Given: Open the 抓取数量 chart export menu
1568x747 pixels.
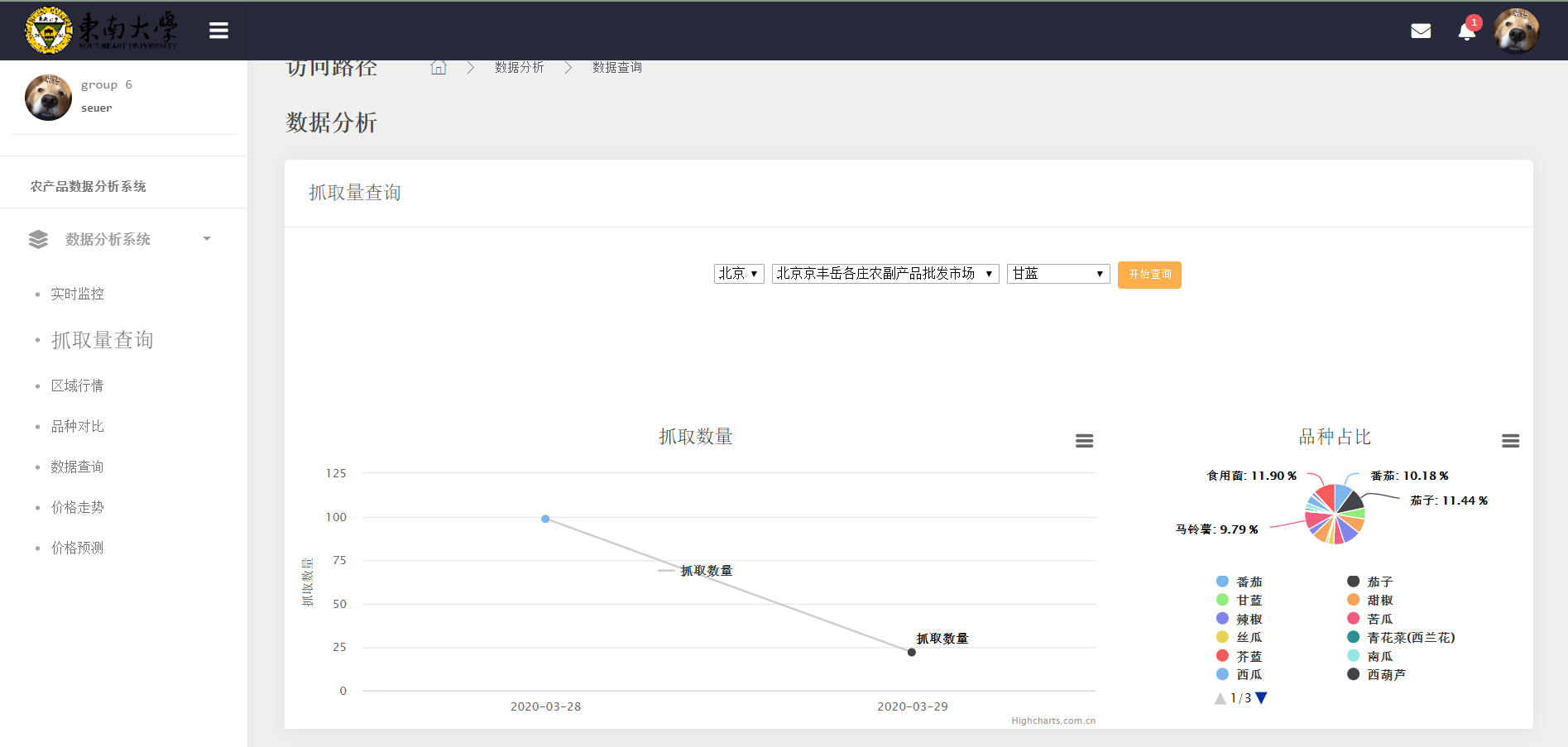Looking at the screenshot, I should click(x=1084, y=441).
